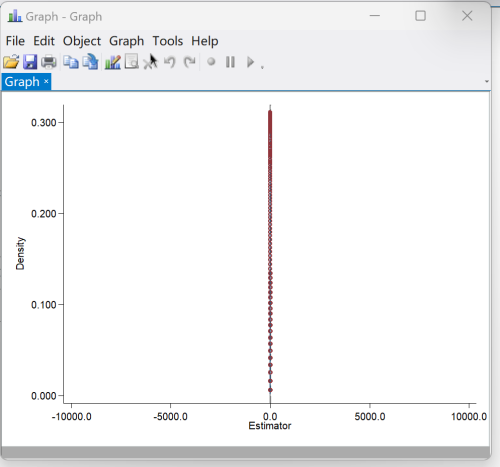Click the Undo arrow icon
Viewport: 500px width, 467px height.
[170, 62]
